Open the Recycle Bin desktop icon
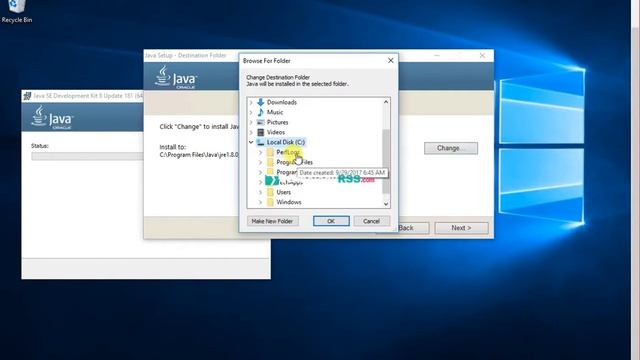Screen dimensions: 640x360 click(x=16, y=11)
